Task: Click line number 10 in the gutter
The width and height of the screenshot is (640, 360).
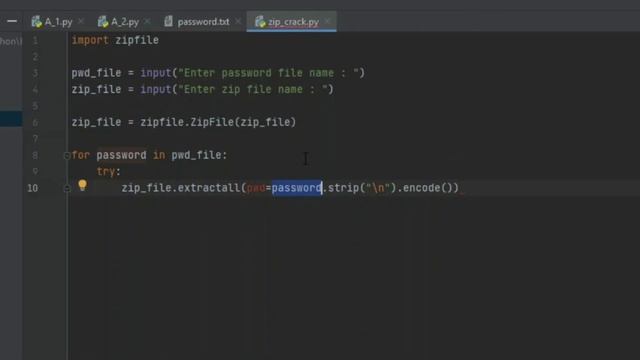Action: 33,188
